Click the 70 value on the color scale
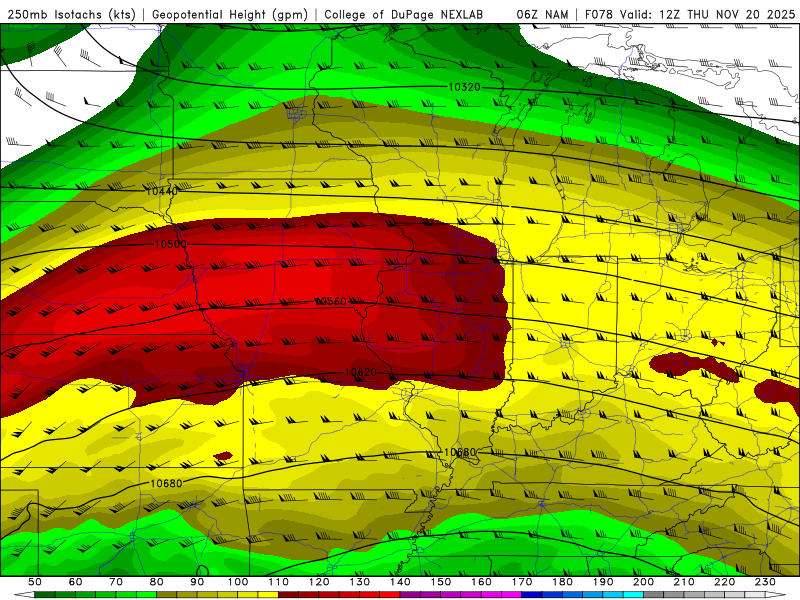Screen dimensions: 800x600 click(x=116, y=582)
